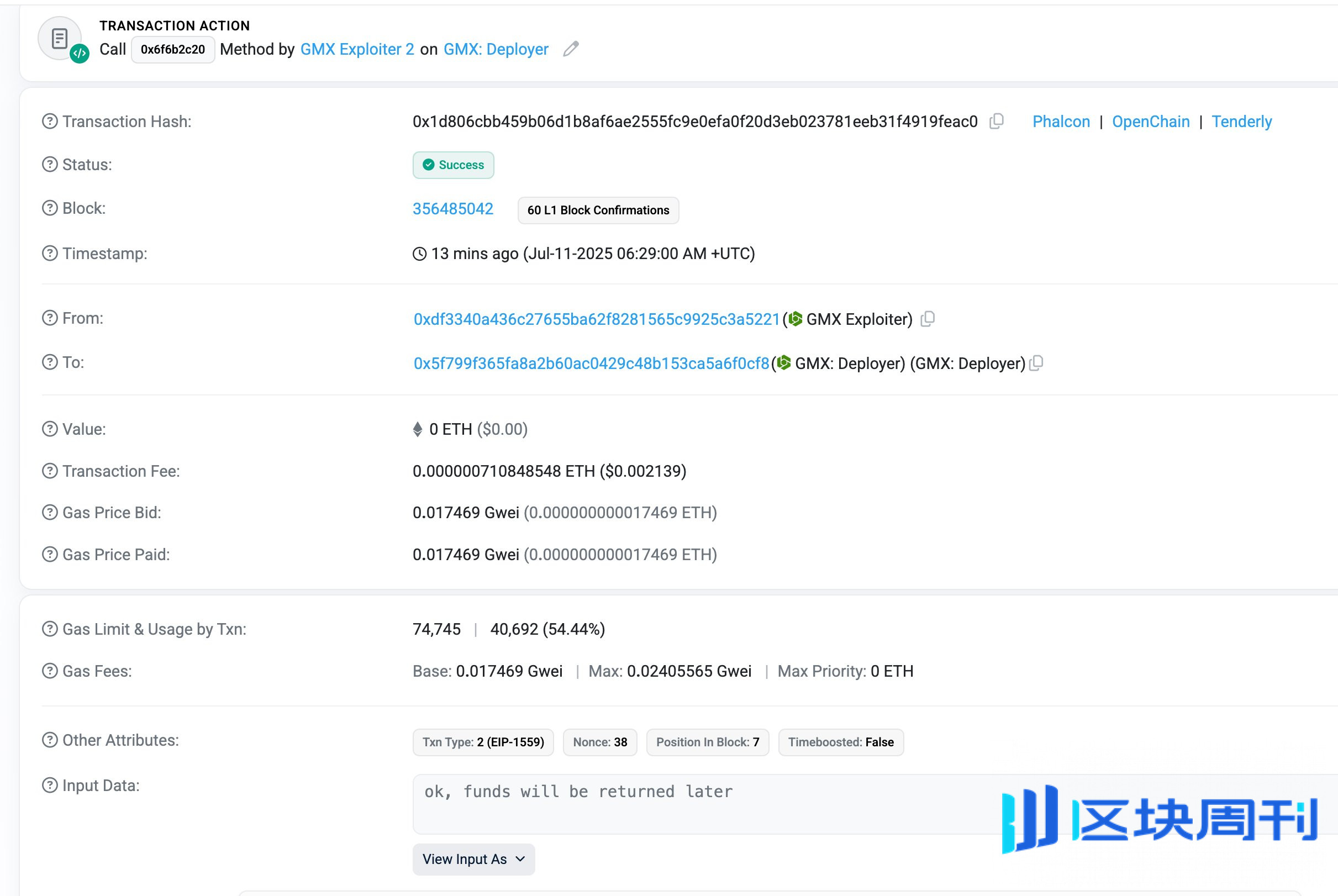Screen dimensions: 1338x896
Task: Click help icon beside Other Attributes
Action: pyautogui.click(x=50, y=740)
